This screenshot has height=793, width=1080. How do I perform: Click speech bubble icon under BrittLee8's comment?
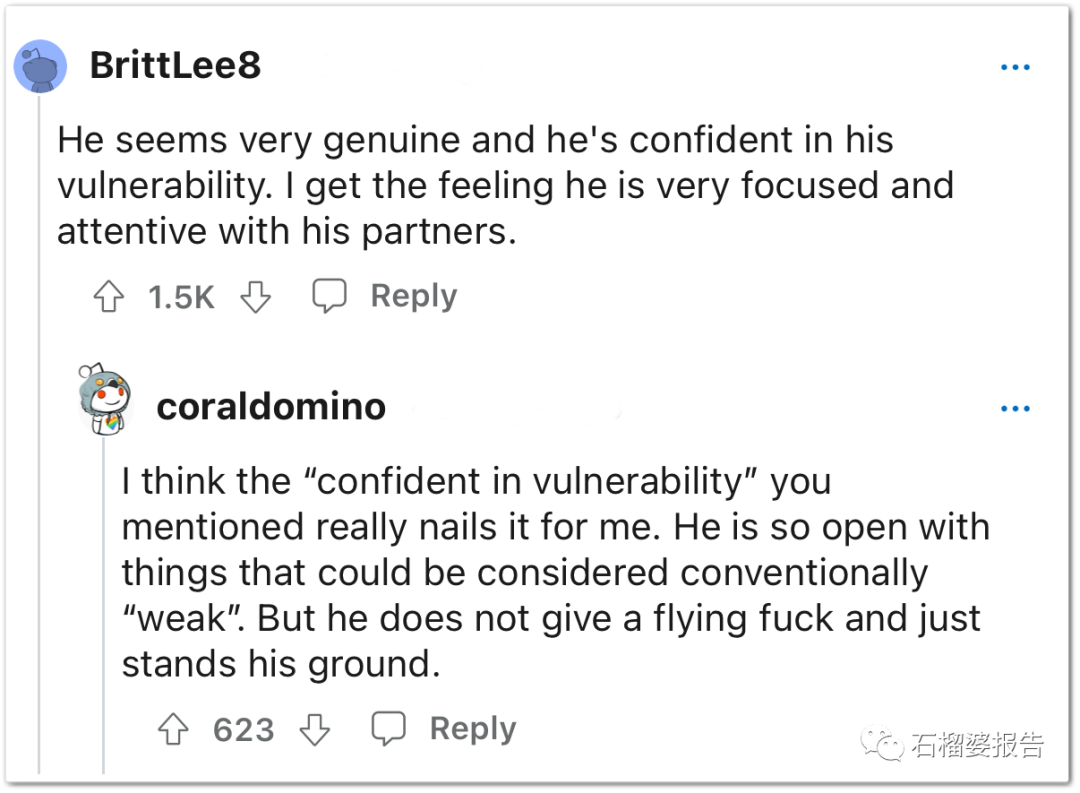(329, 296)
